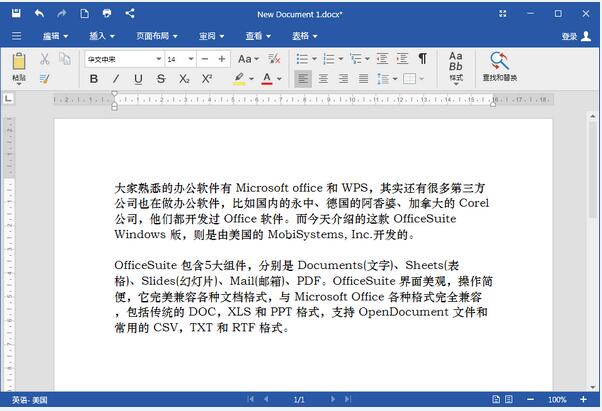602x411 pixels.
Task: Toggle bold formatting
Action: tap(93, 79)
